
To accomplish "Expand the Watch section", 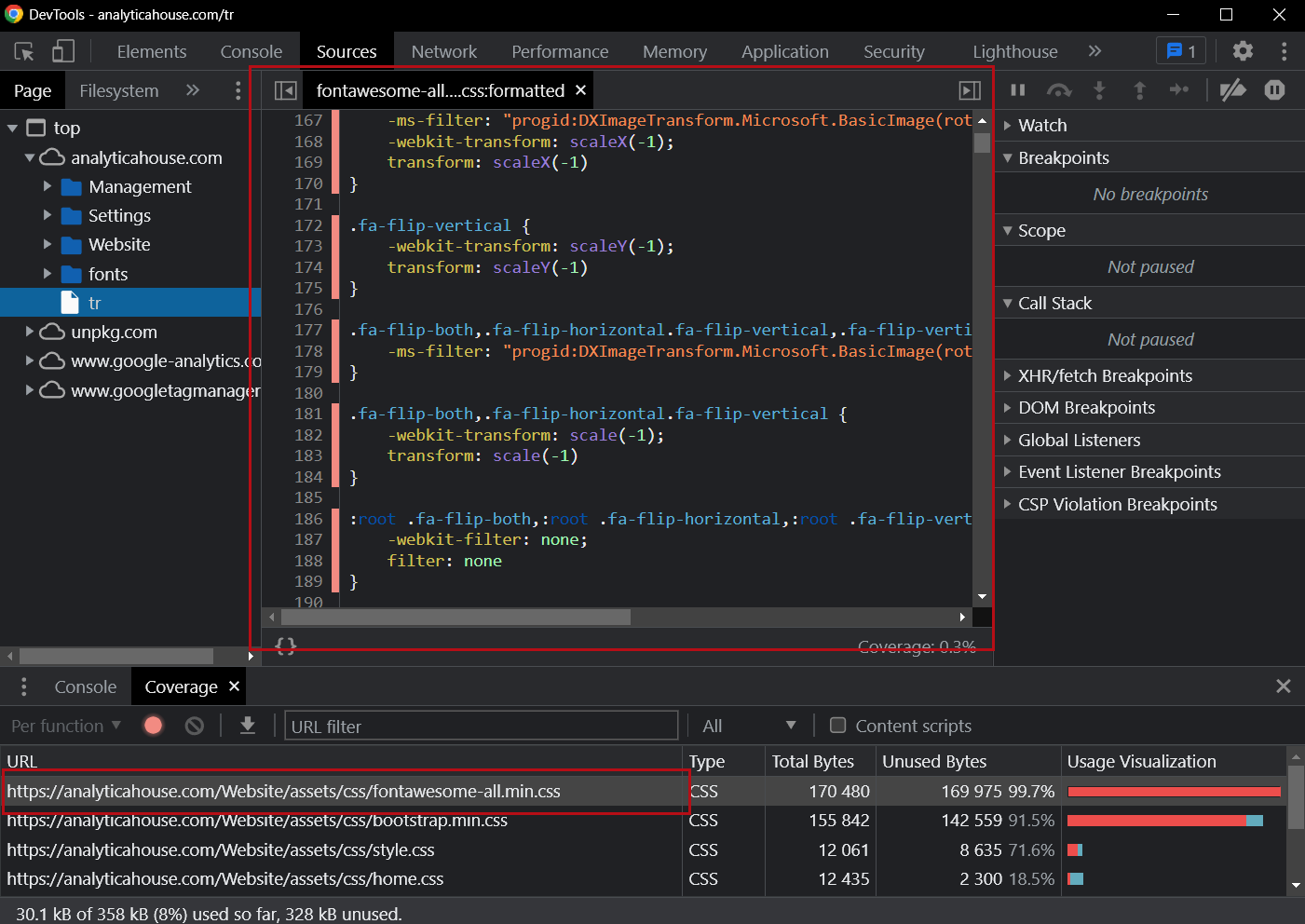I will point(1149,125).
